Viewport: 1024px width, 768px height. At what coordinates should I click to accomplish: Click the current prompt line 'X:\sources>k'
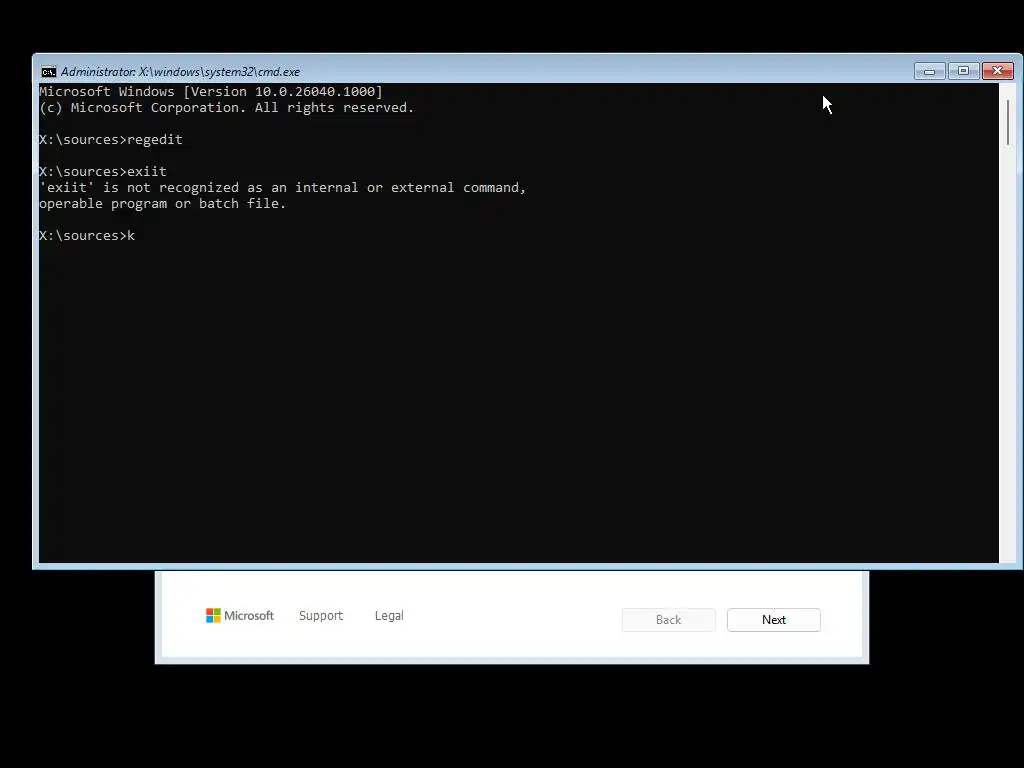[x=88, y=236]
